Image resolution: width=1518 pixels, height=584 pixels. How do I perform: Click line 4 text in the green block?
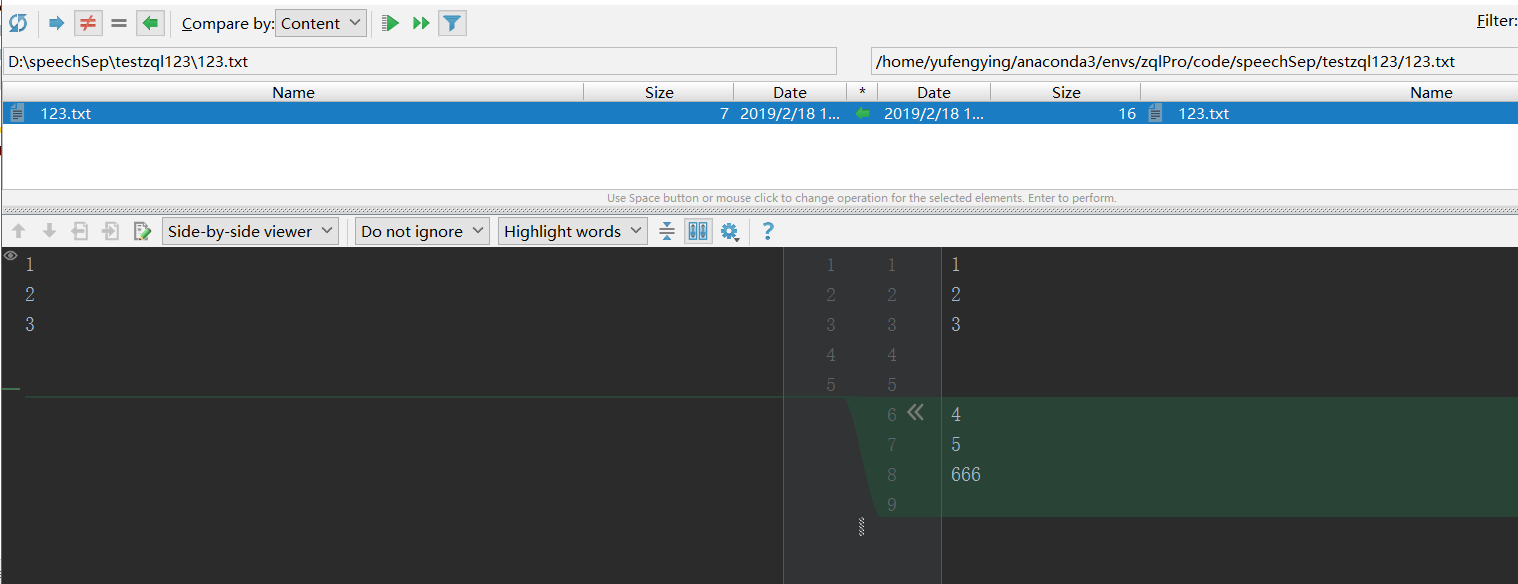[956, 414]
